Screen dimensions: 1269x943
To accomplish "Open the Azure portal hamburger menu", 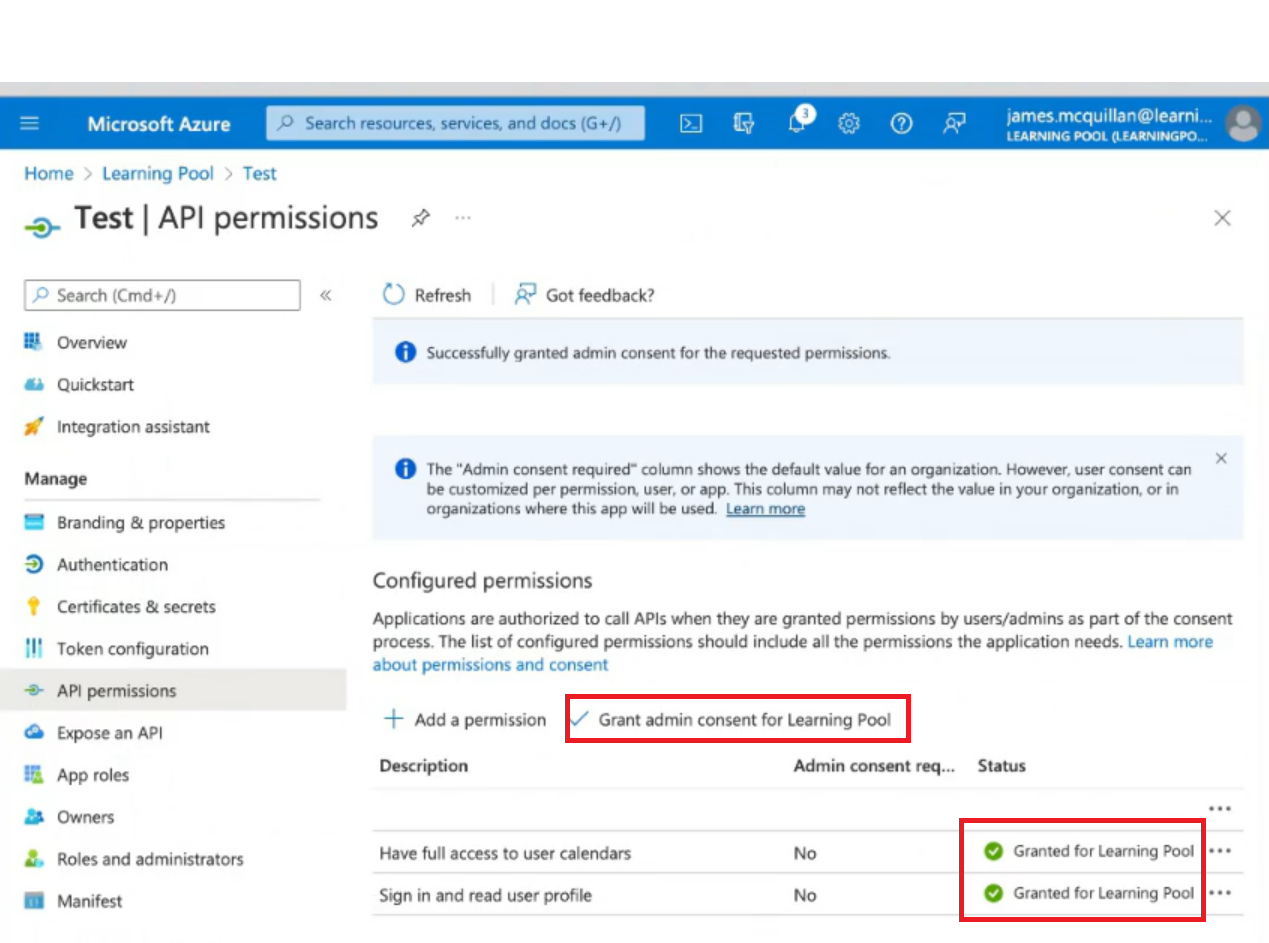I will coord(30,123).
